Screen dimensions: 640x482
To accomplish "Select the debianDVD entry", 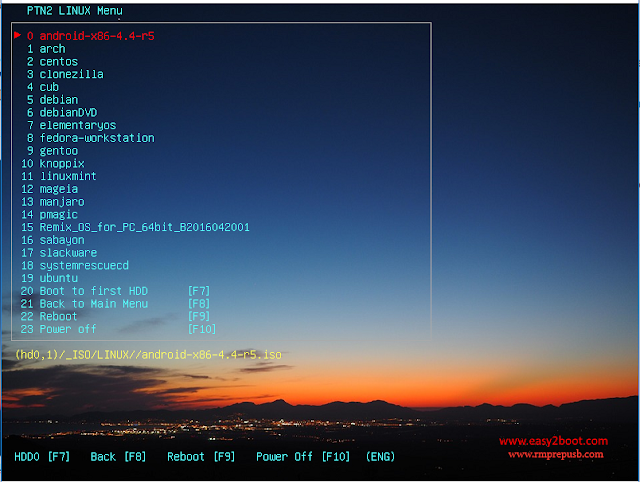I will coord(62,112).
